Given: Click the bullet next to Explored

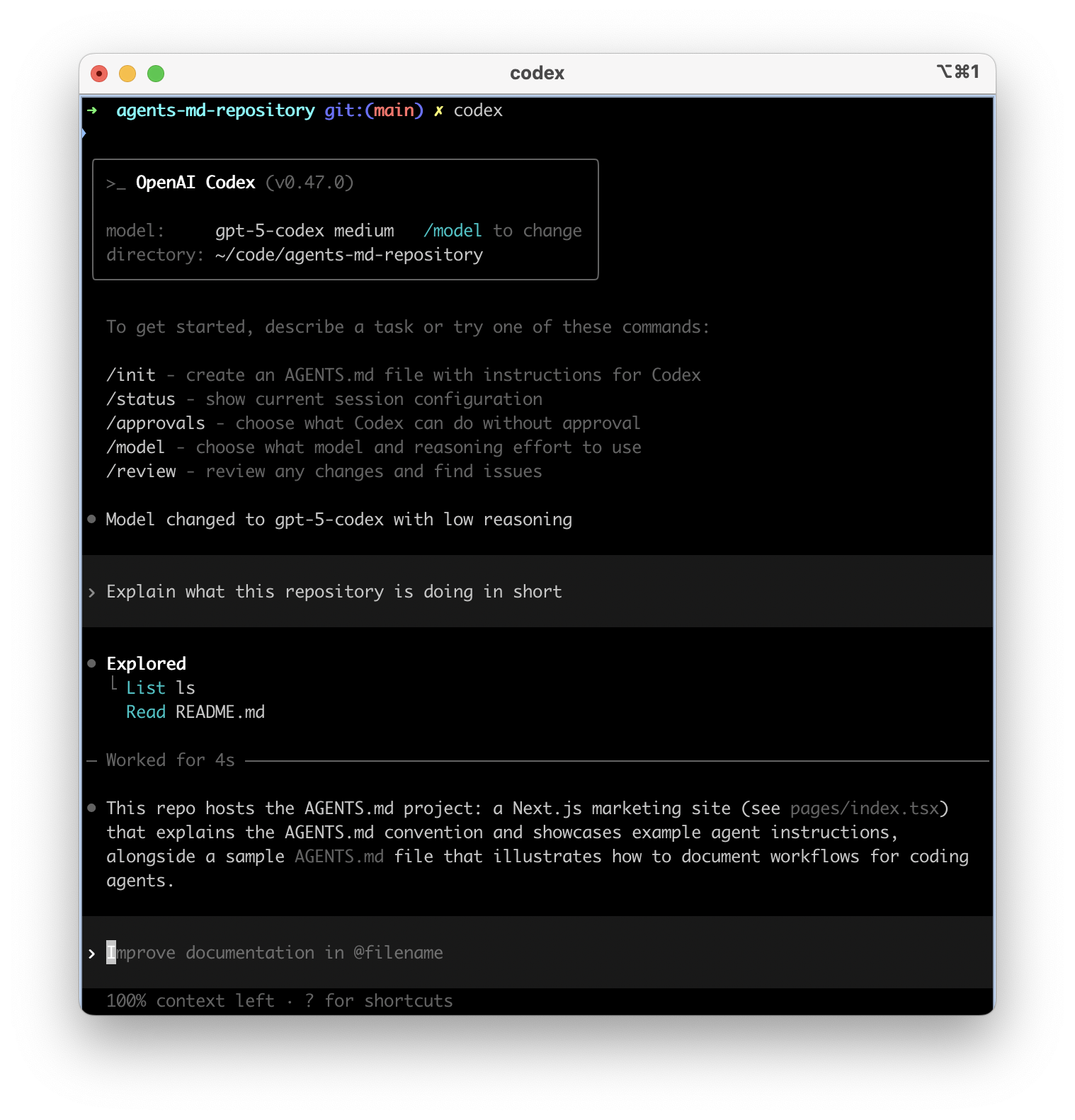Looking at the screenshot, I should coord(91,663).
